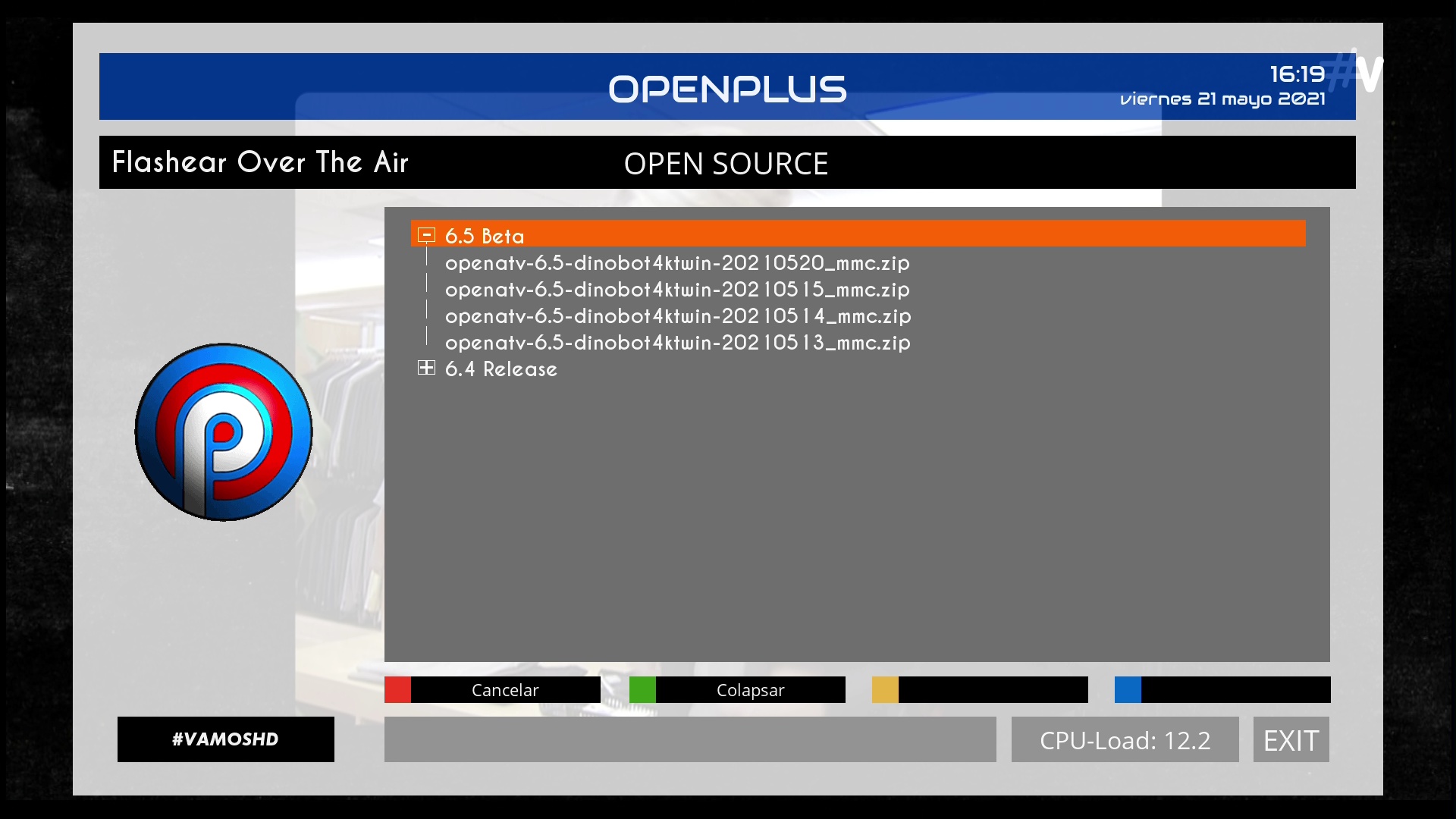Screen dimensions: 1456x819
Task: Pick openatv 6.5 20210513 mmc zip image
Action: pos(676,343)
